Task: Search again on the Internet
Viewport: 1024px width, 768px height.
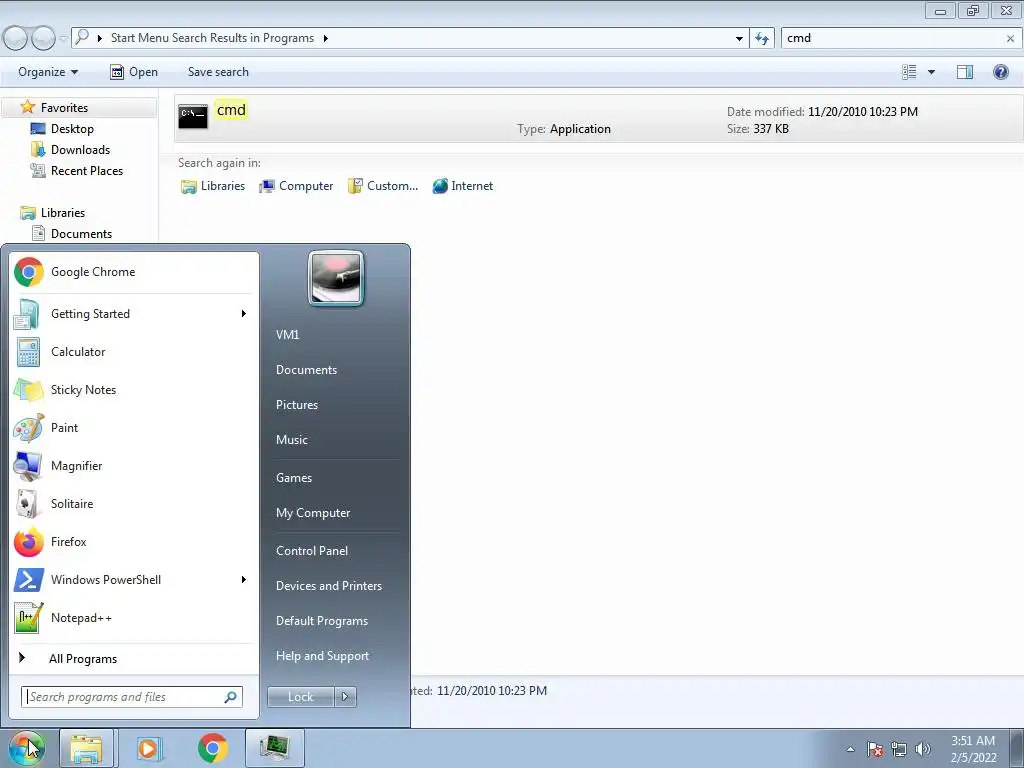Action: click(x=462, y=186)
